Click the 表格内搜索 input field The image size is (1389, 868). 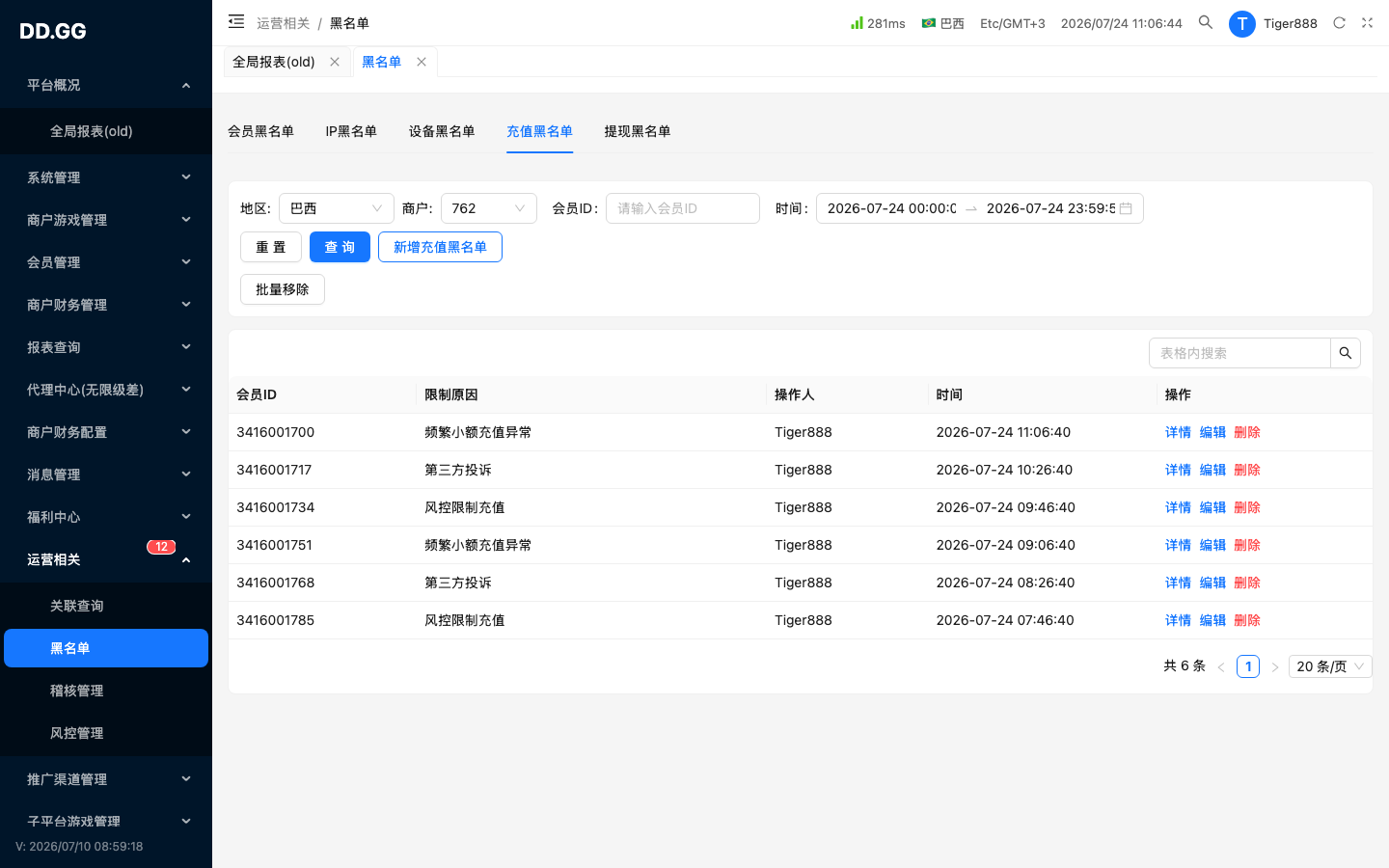(x=1239, y=353)
